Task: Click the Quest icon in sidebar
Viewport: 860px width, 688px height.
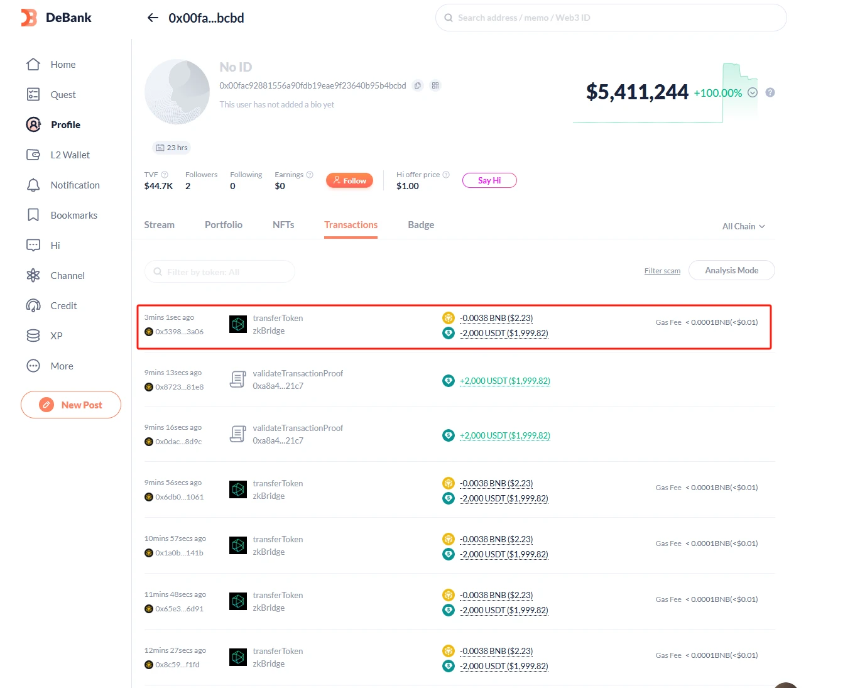Action: coord(33,95)
